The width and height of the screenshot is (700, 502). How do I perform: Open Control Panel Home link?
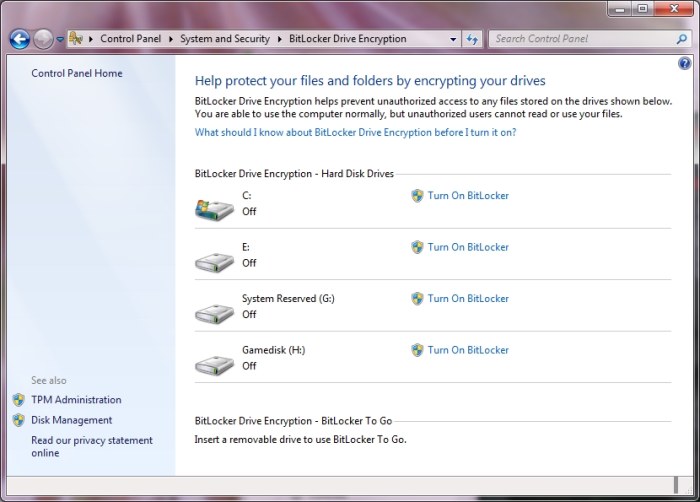tap(77, 73)
